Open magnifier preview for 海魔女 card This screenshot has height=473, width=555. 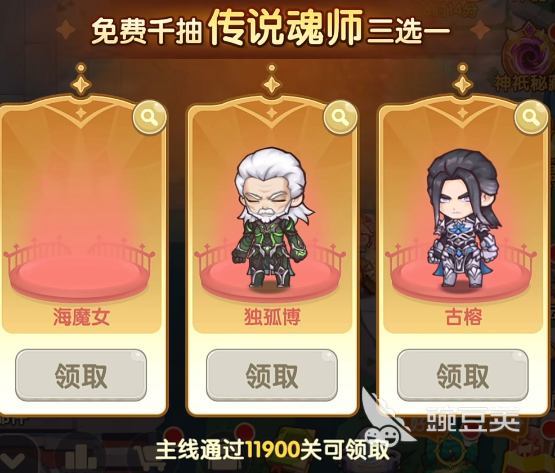150,117
